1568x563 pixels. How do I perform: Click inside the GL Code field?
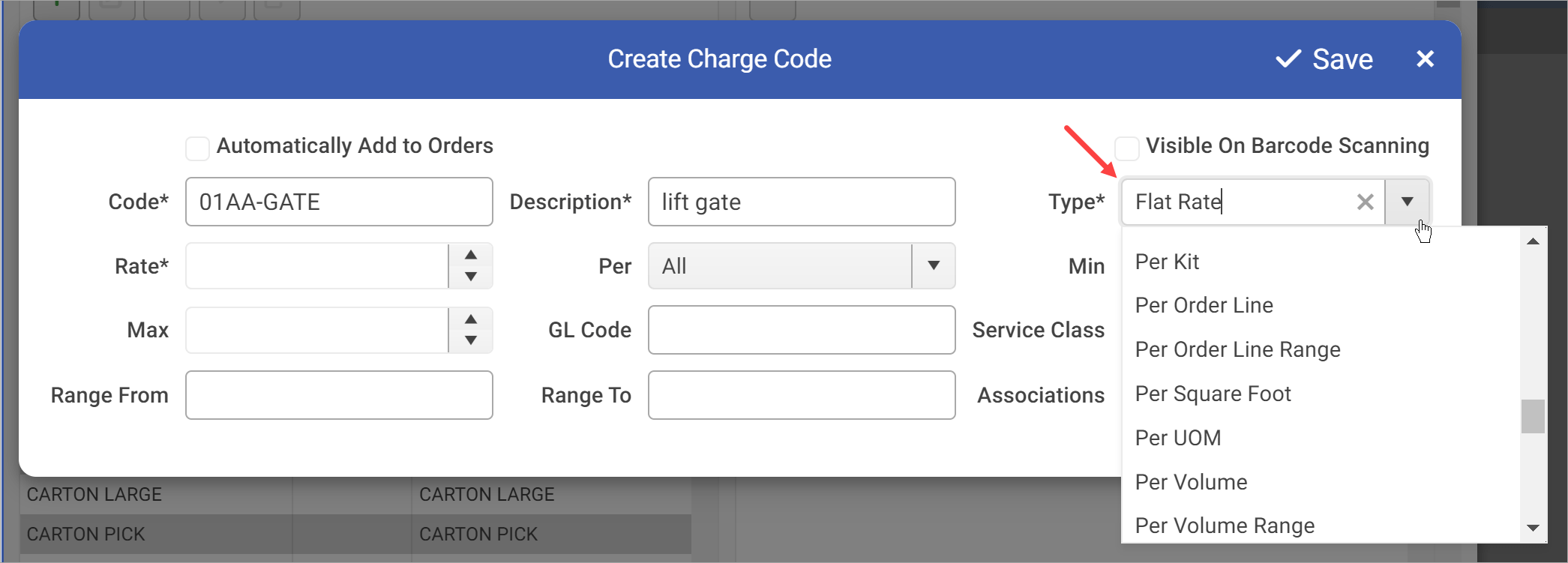(801, 330)
